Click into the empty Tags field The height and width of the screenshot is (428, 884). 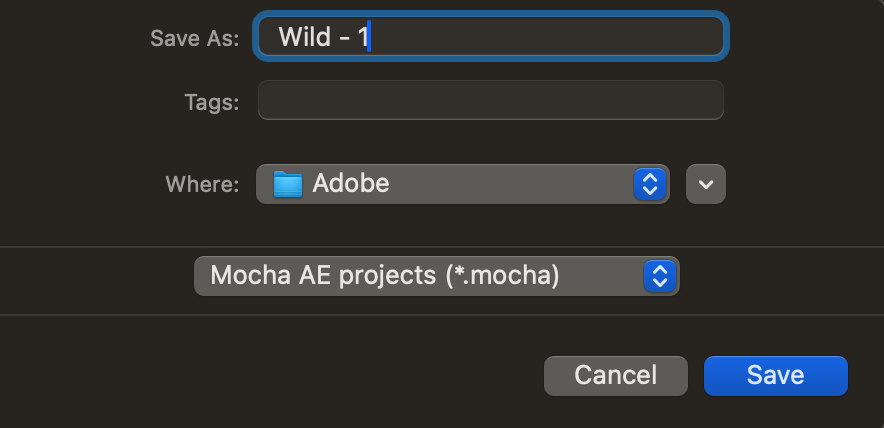pos(490,101)
